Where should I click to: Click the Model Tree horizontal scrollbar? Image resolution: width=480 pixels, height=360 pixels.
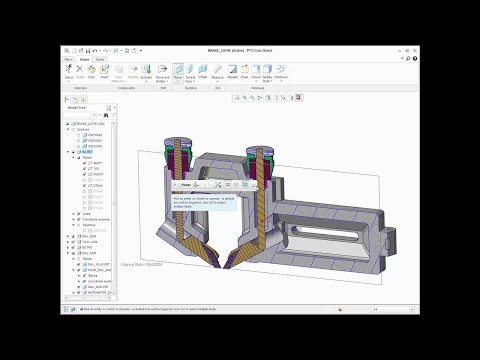click(87, 297)
